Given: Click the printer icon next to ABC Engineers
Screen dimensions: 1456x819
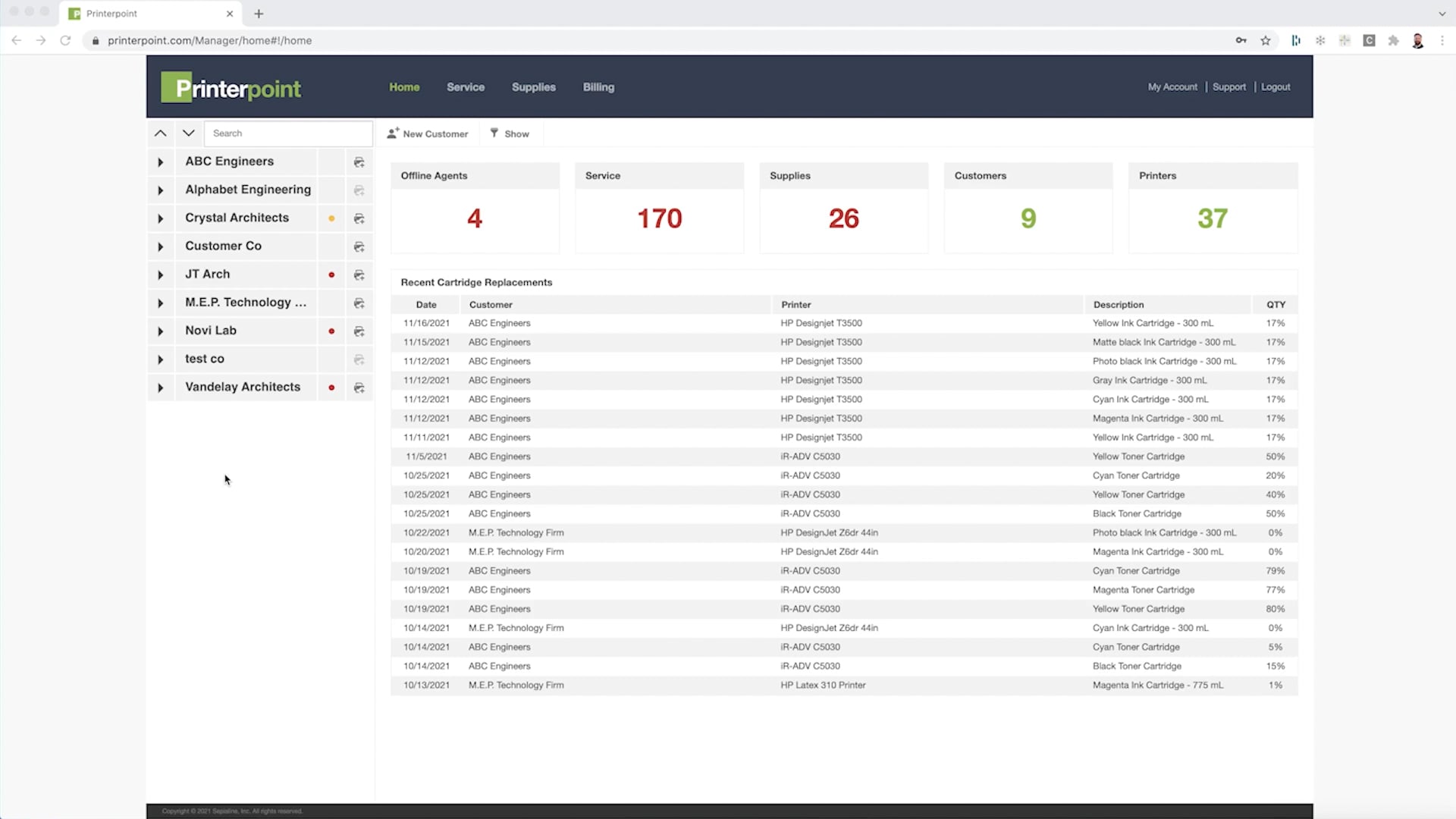Looking at the screenshot, I should 359,161.
